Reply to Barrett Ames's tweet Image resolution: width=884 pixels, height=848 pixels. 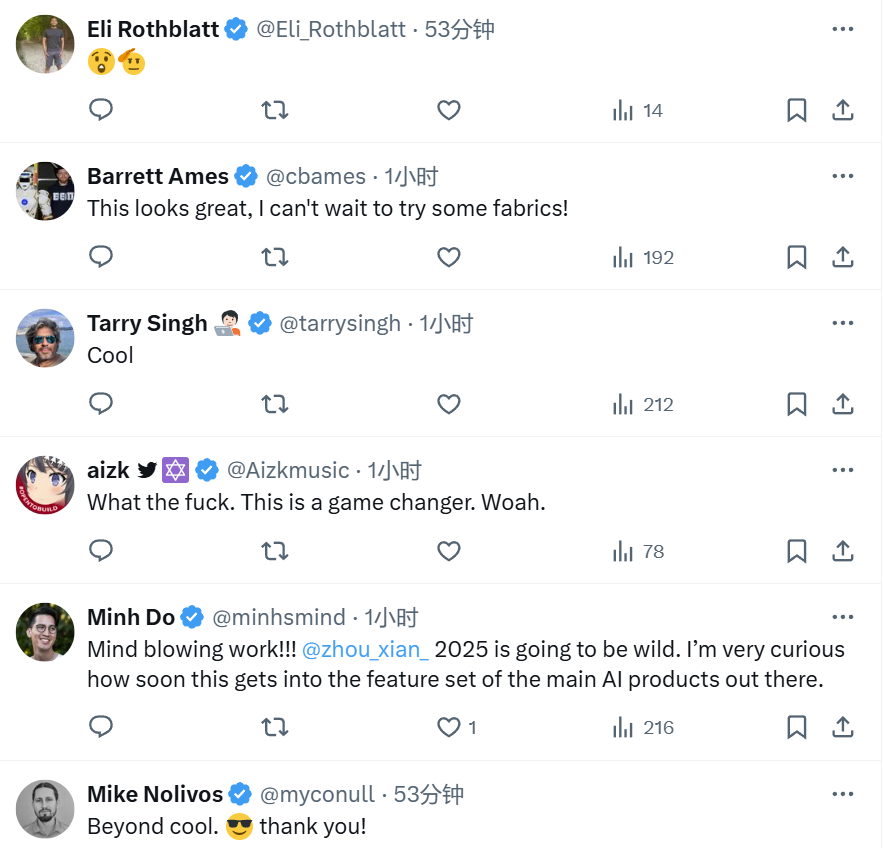click(x=101, y=257)
